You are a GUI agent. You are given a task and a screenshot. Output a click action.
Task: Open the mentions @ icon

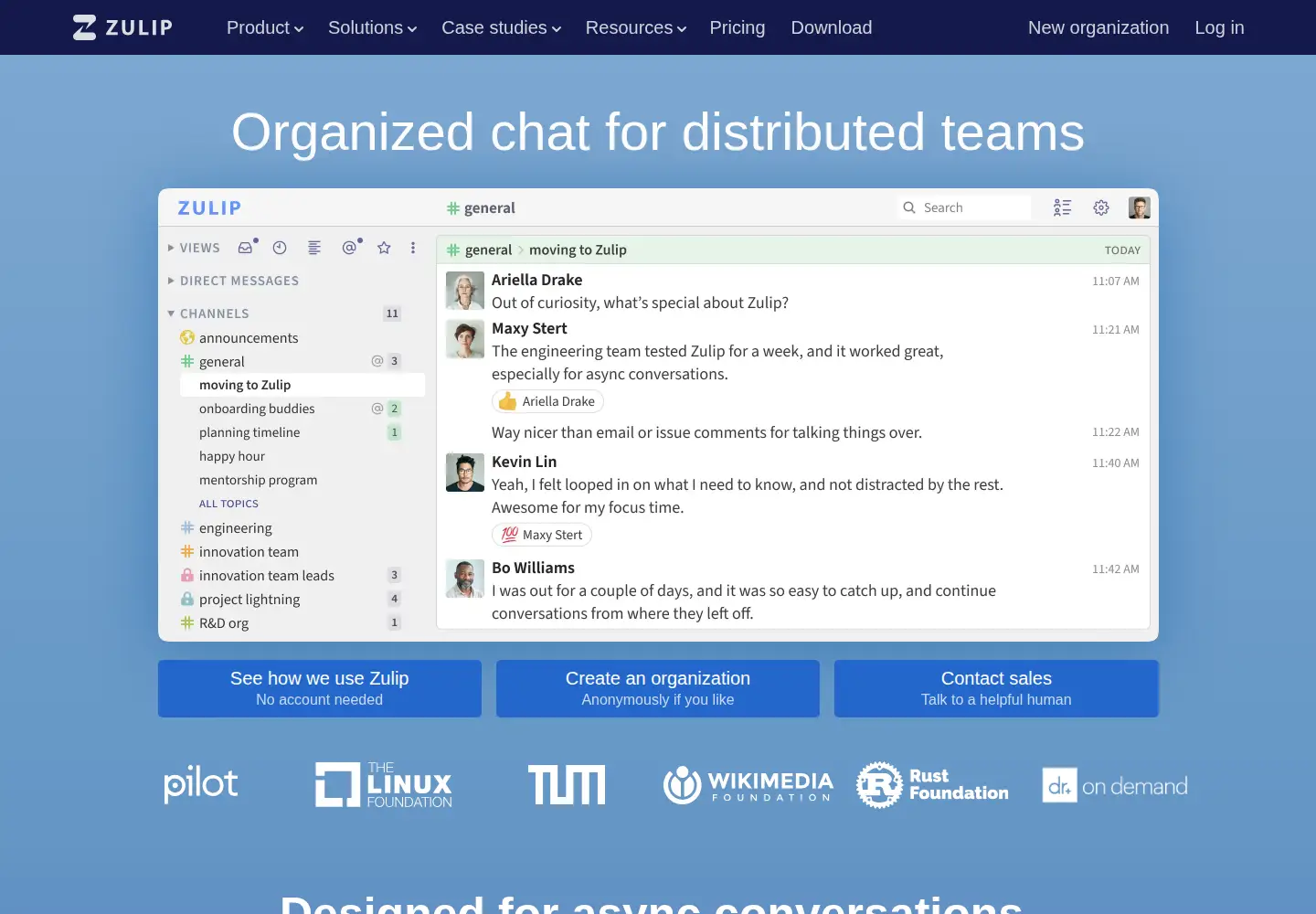(x=349, y=248)
